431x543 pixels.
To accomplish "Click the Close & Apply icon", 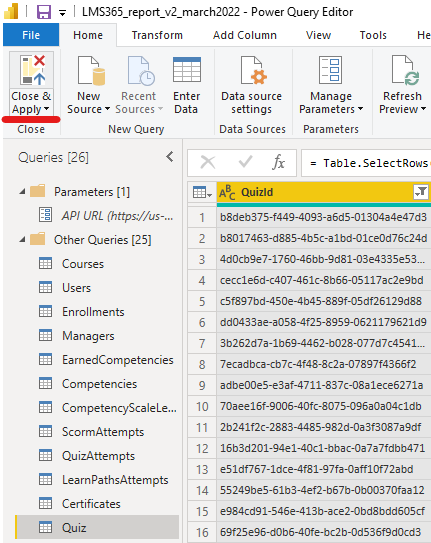I will pyautogui.click(x=32, y=71).
